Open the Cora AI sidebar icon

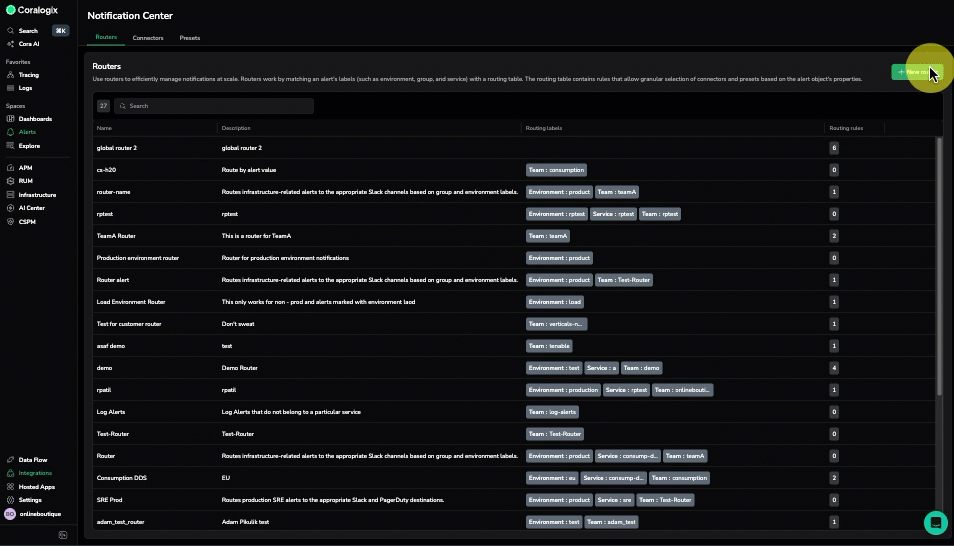(10, 44)
